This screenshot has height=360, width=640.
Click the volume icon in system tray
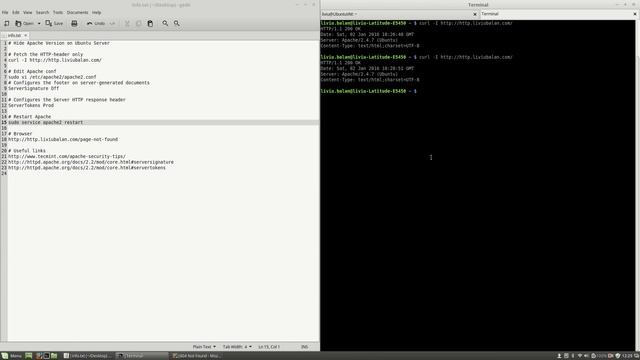[587, 356]
